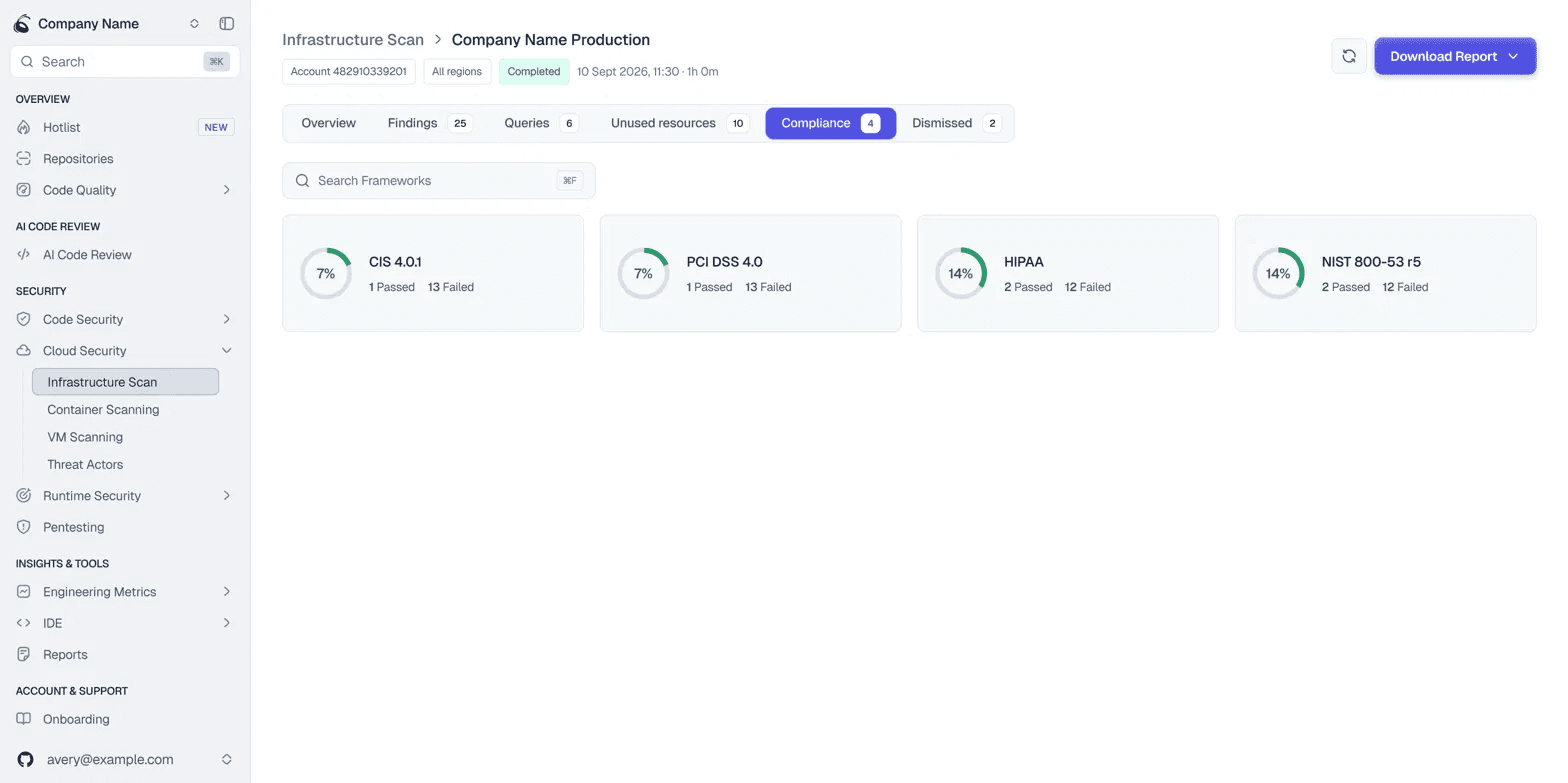The height and width of the screenshot is (783, 1568).
Task: Go to AI Code Review
Action: click(125, 255)
